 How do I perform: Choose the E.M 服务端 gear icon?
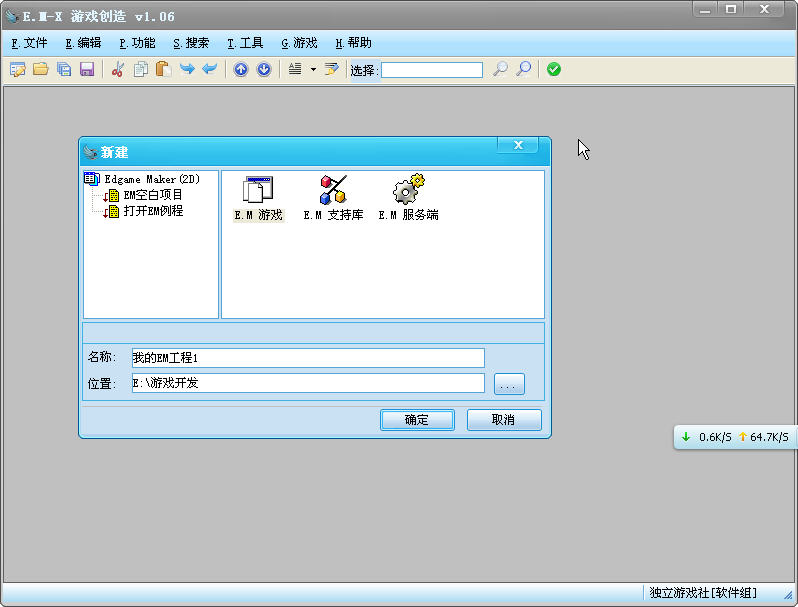408,198
